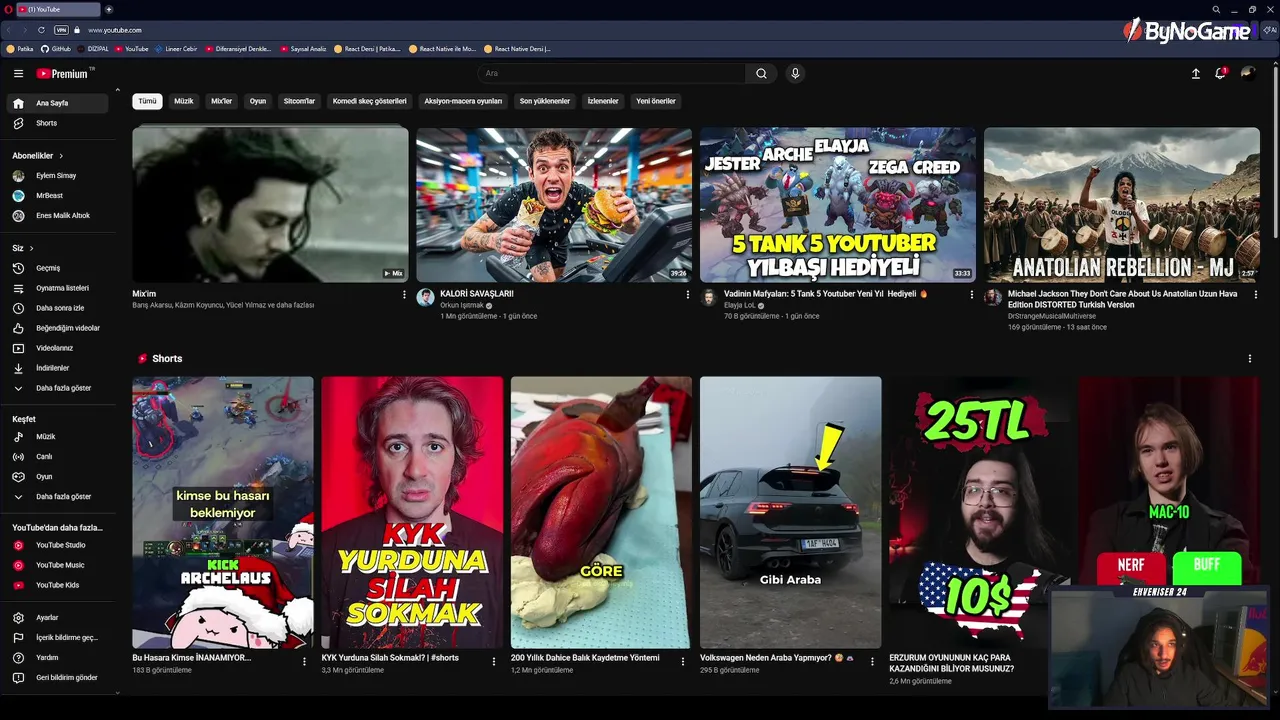Play KALORİ SAVAŞLARI thumbnail
1280x720 pixels.
click(x=554, y=204)
